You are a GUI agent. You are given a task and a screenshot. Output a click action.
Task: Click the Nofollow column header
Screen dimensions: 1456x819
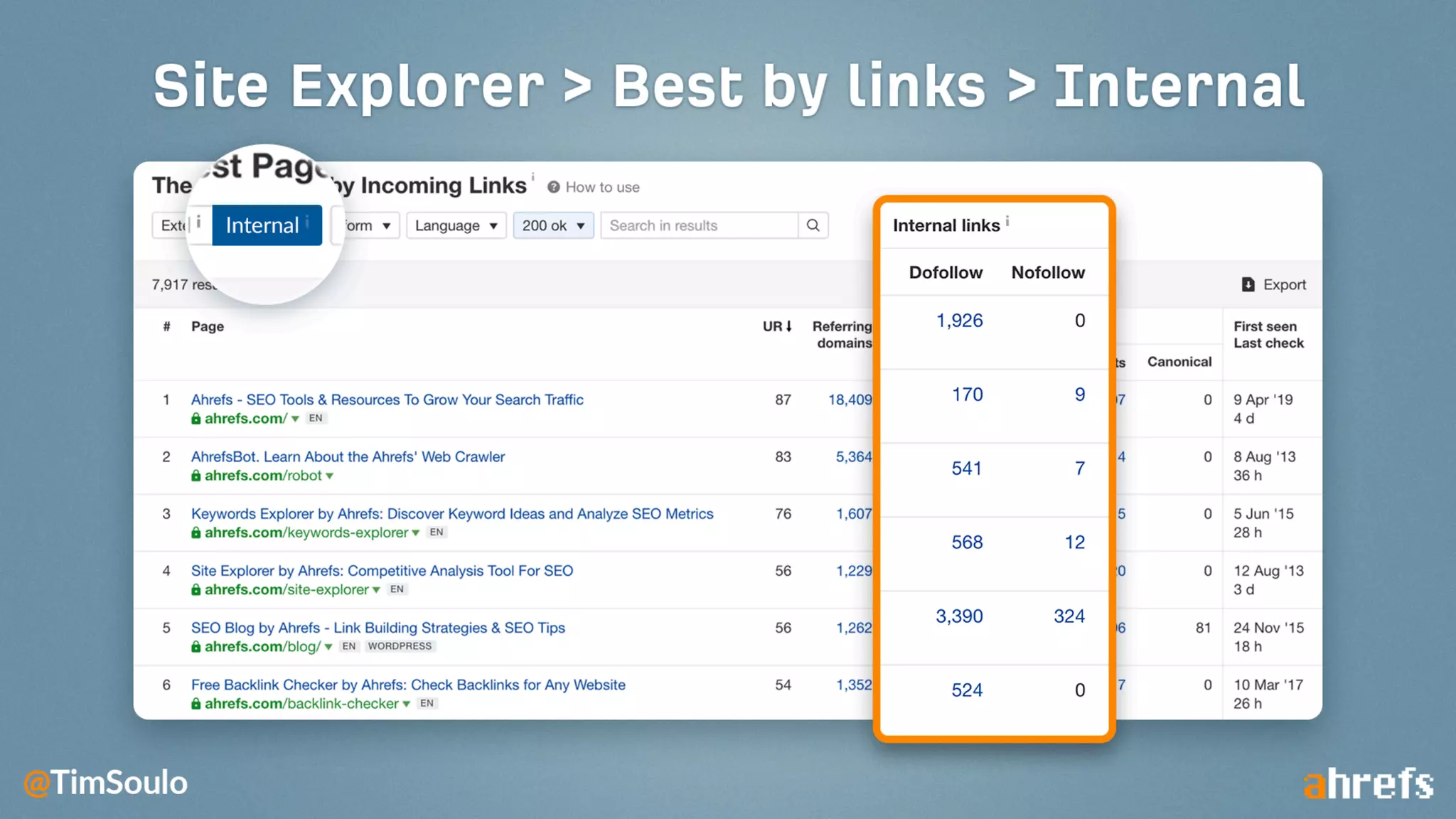[x=1048, y=272]
